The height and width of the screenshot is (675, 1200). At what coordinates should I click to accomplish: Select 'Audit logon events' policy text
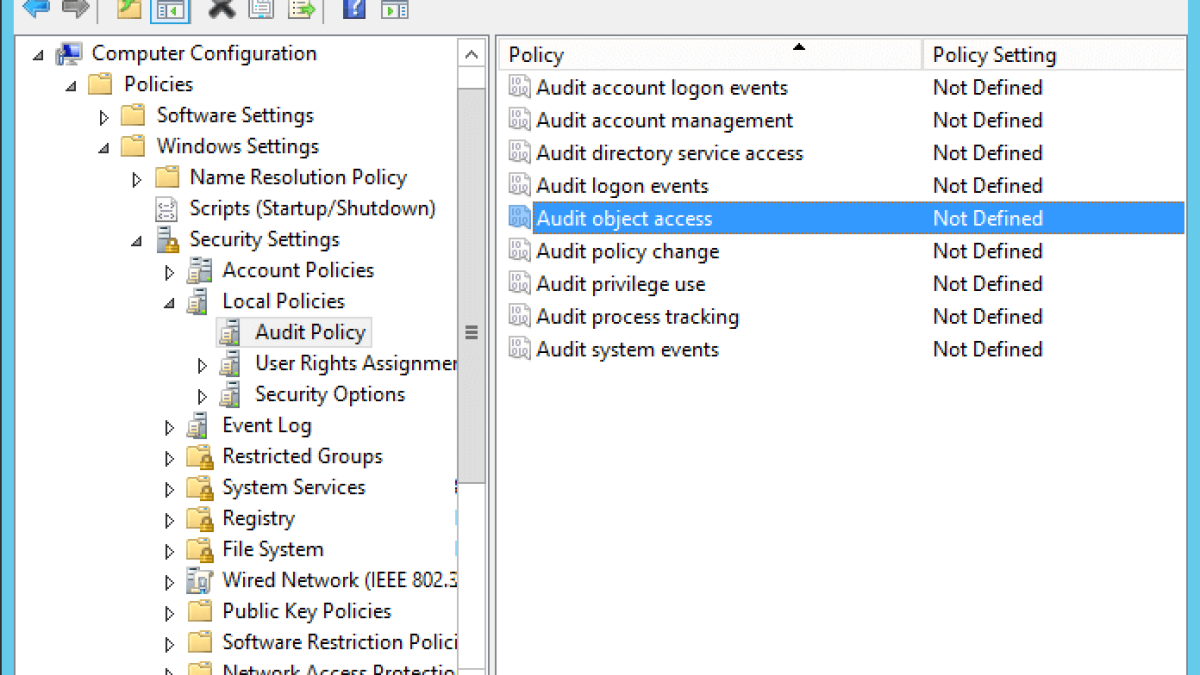pos(622,186)
